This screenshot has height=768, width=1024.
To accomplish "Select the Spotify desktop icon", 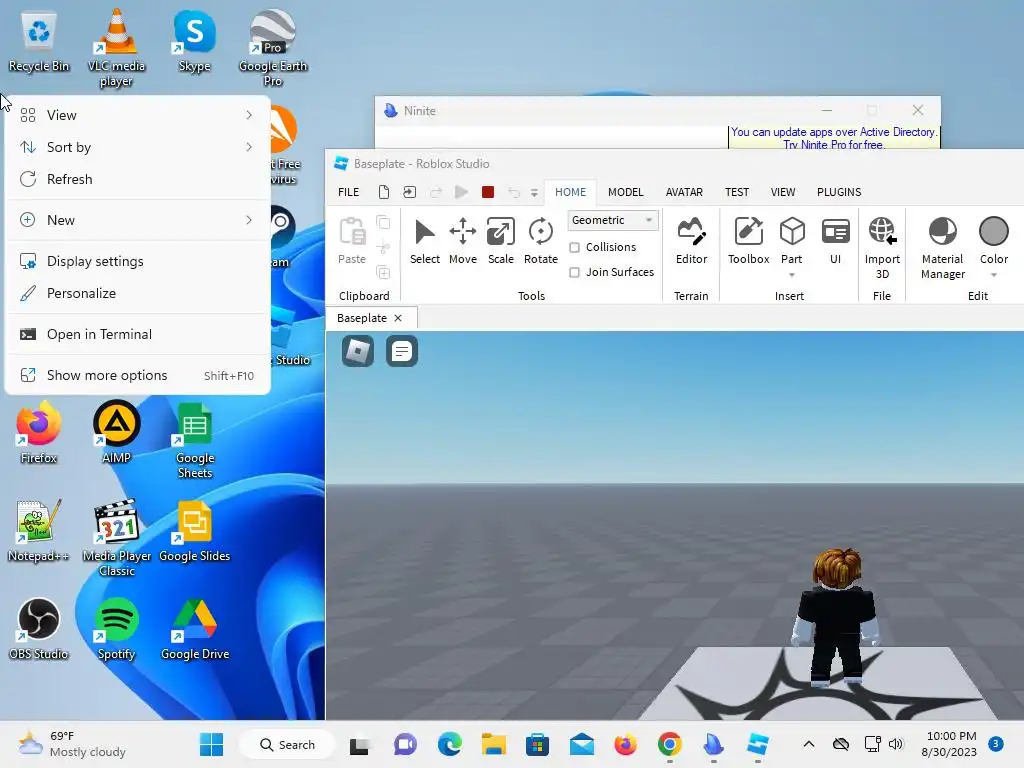I will coord(116,629).
